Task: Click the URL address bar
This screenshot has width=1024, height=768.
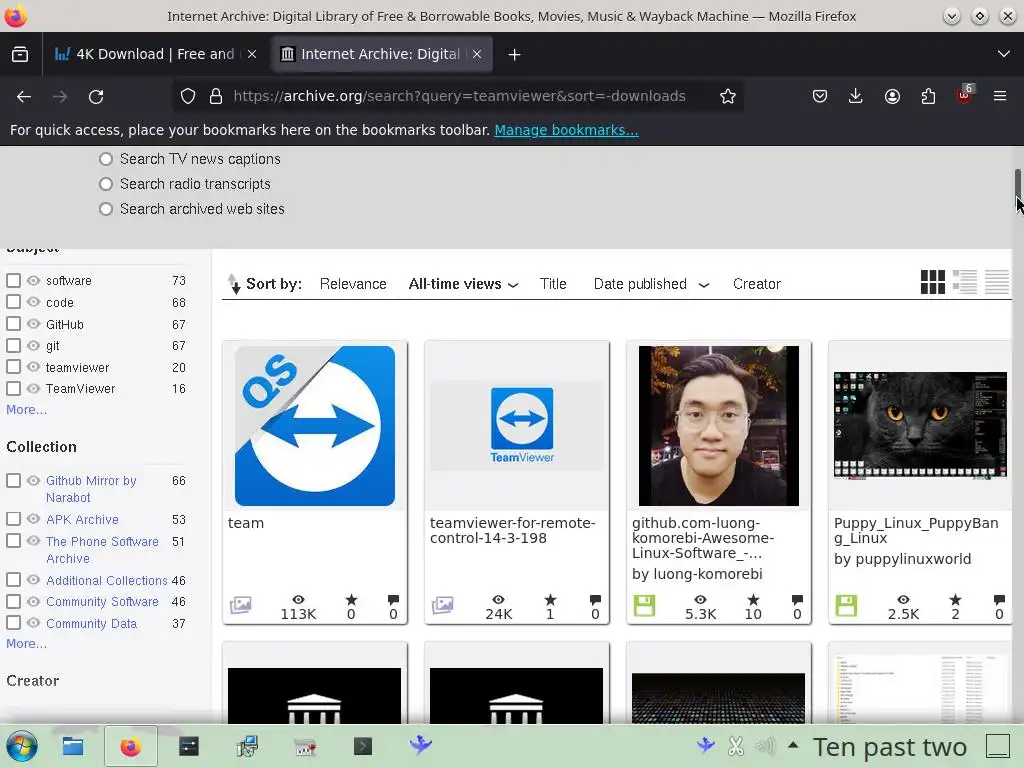Action: click(x=459, y=97)
